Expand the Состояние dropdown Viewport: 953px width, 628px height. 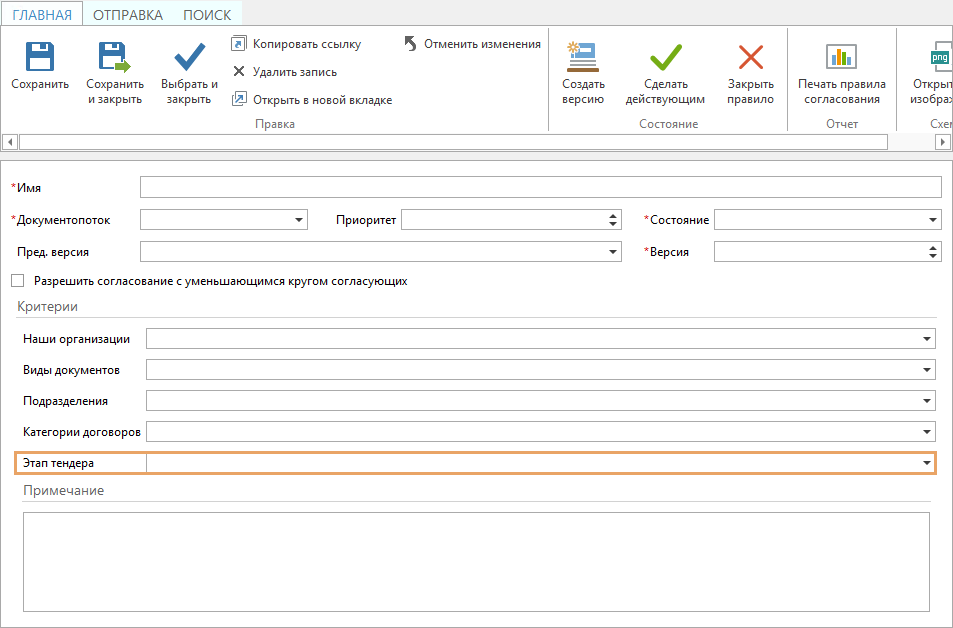[x=933, y=220]
